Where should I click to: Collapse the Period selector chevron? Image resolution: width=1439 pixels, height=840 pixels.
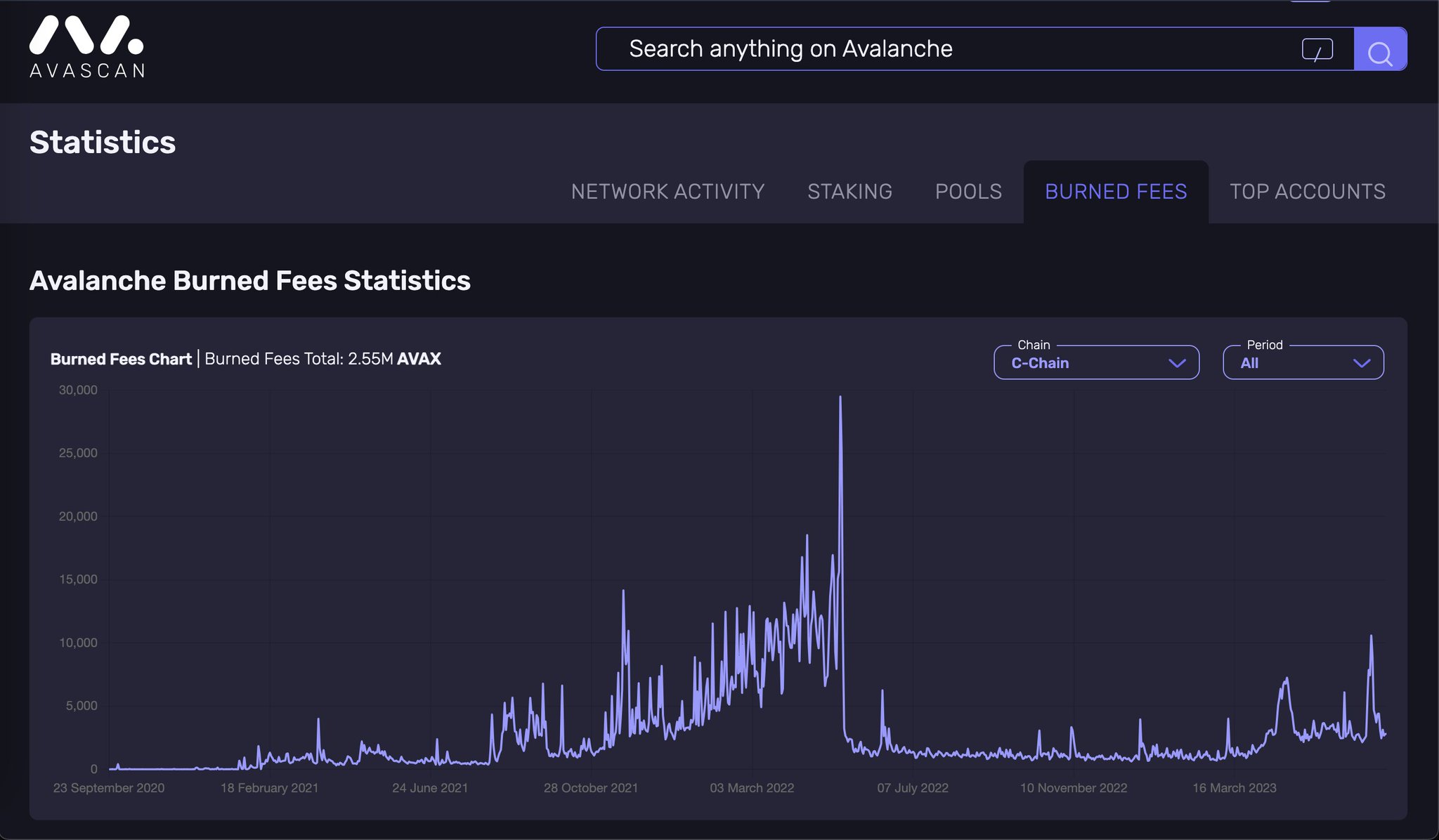tap(1361, 363)
